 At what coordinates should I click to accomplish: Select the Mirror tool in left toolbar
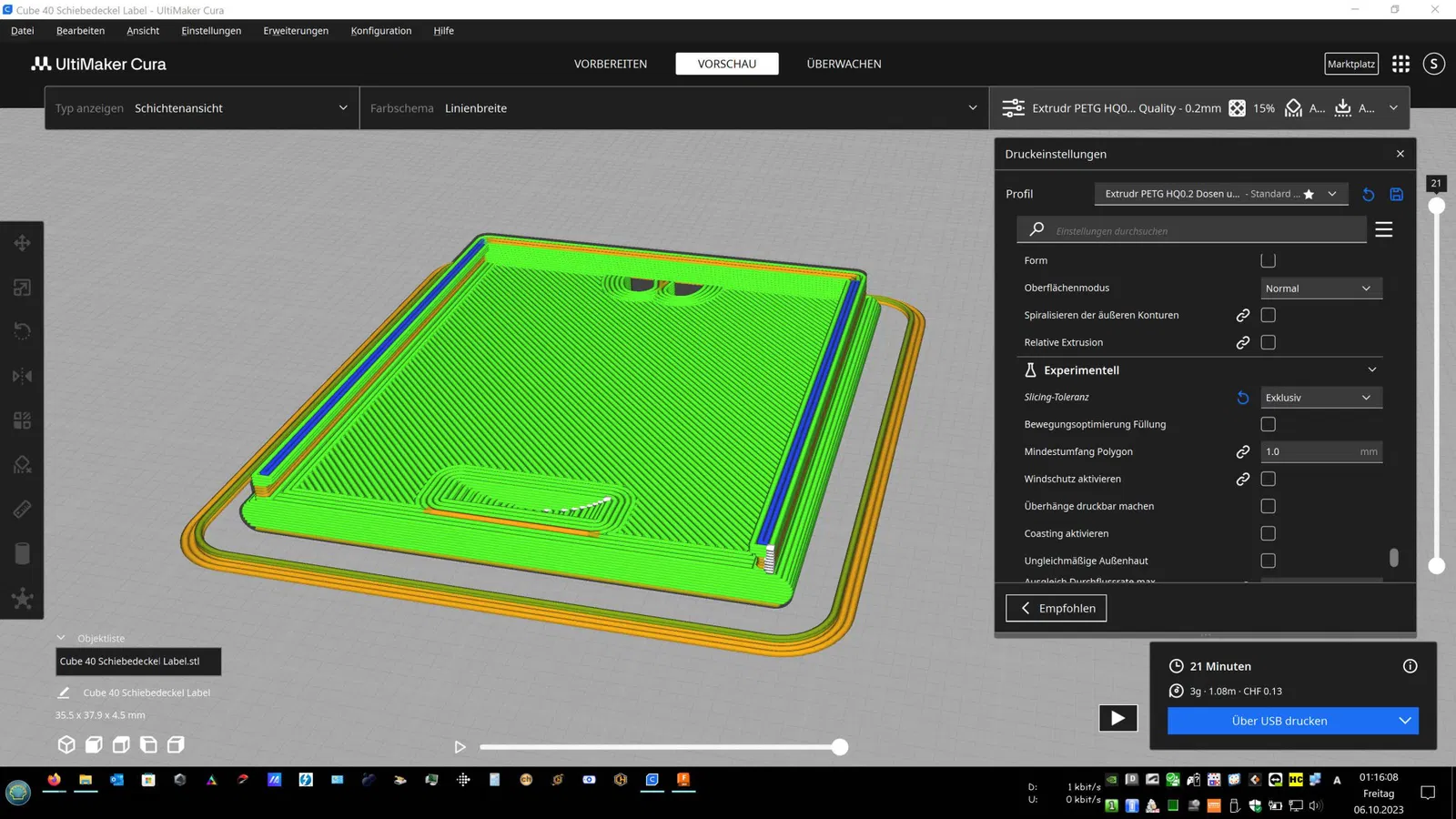pyautogui.click(x=22, y=376)
